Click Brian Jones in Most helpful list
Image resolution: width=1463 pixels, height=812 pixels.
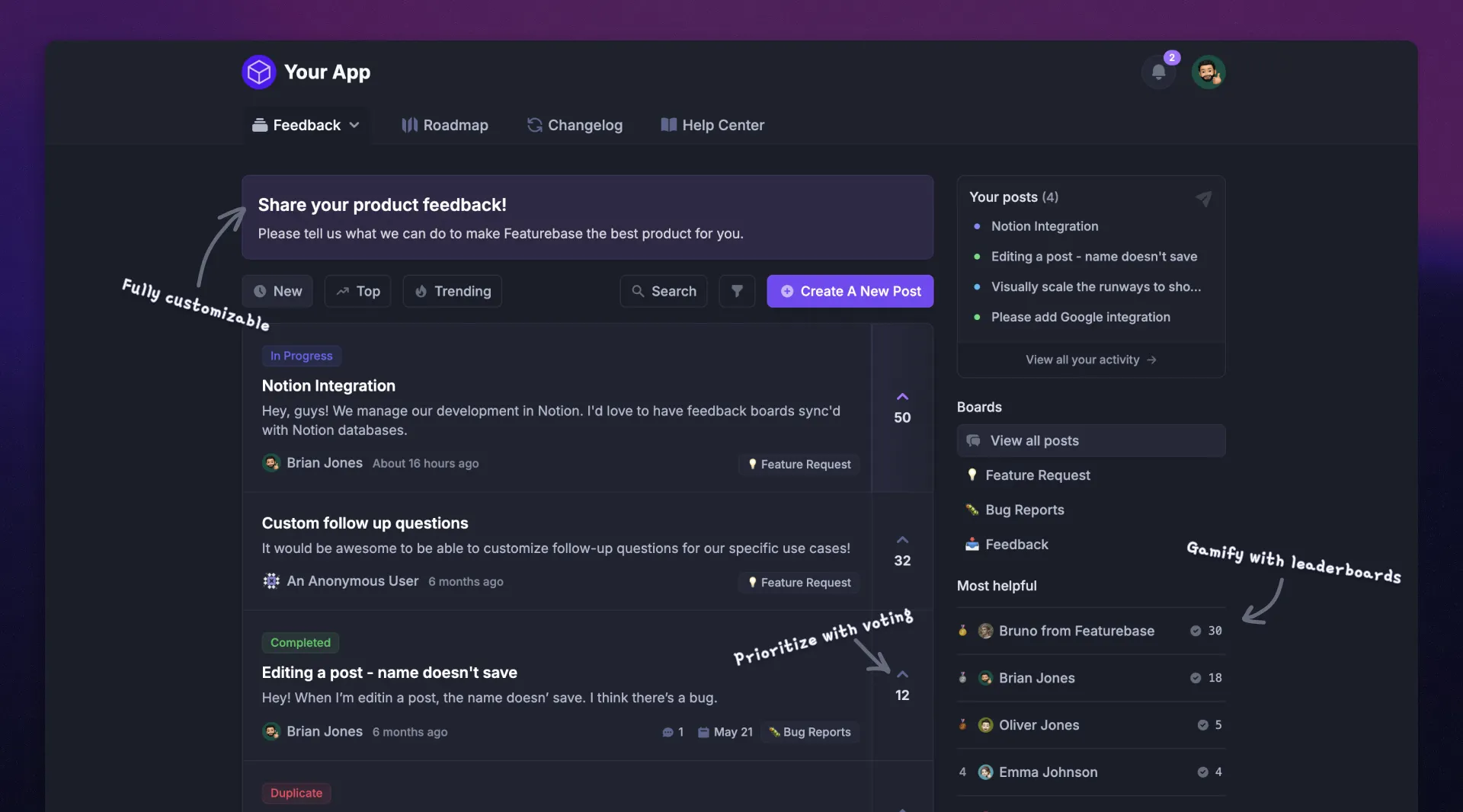(x=1037, y=678)
